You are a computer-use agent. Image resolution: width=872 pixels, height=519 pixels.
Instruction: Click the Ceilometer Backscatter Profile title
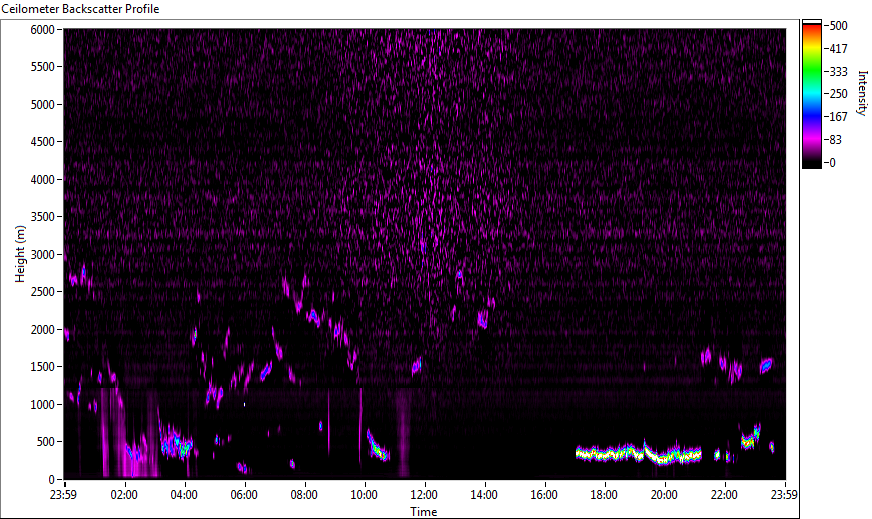[80, 9]
